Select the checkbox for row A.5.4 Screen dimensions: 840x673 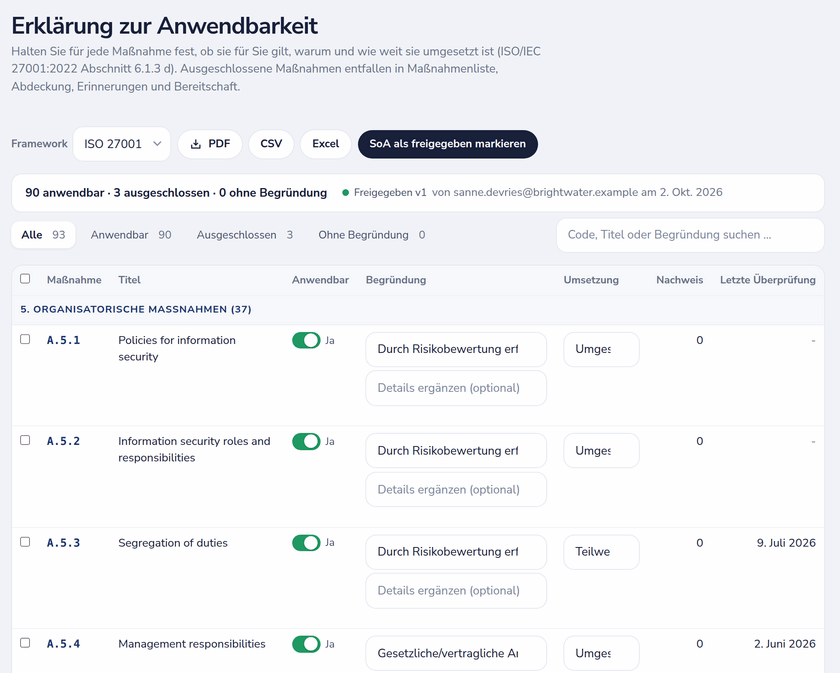[25, 642]
